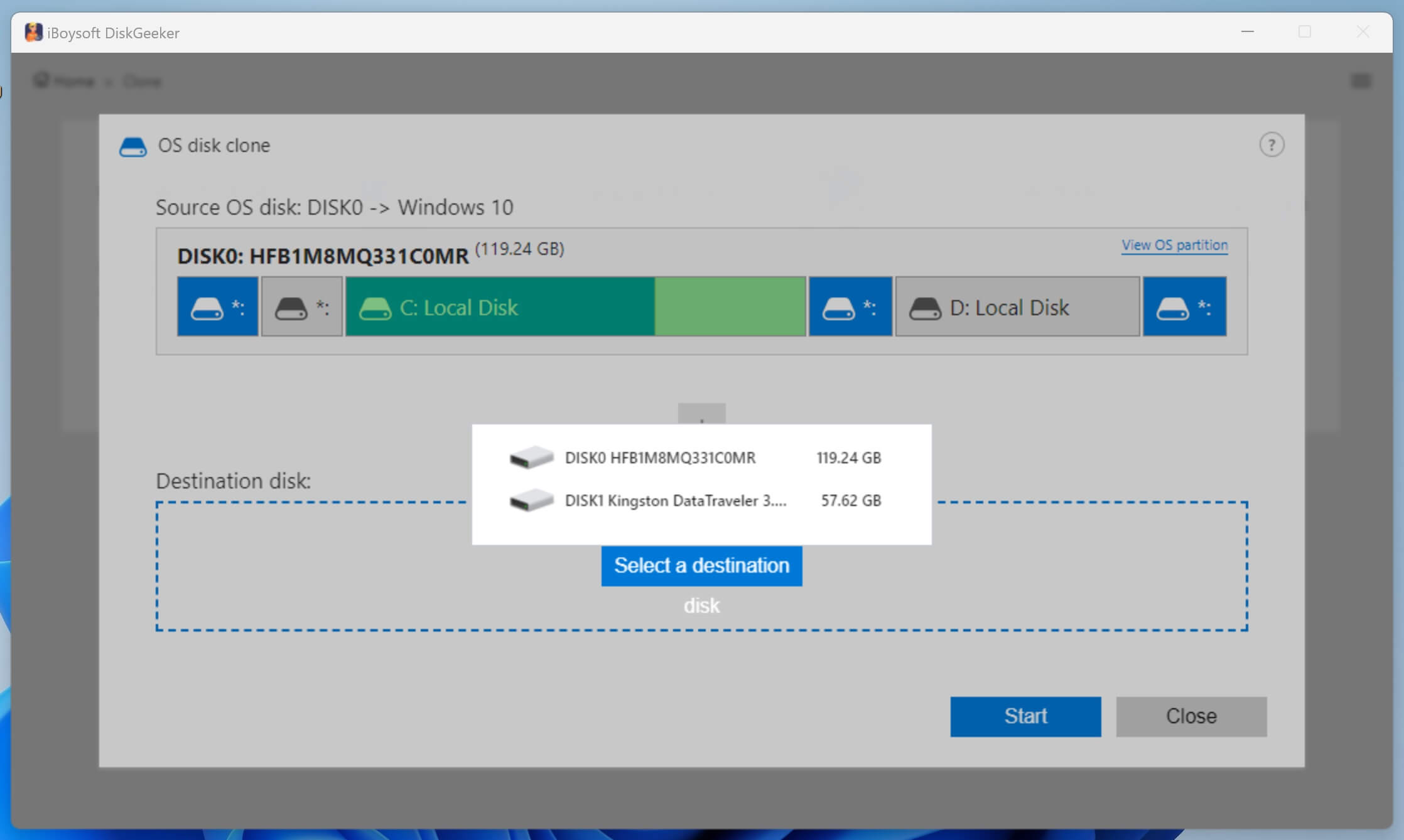Click the Close button
The image size is (1404, 840).
[x=1191, y=716]
